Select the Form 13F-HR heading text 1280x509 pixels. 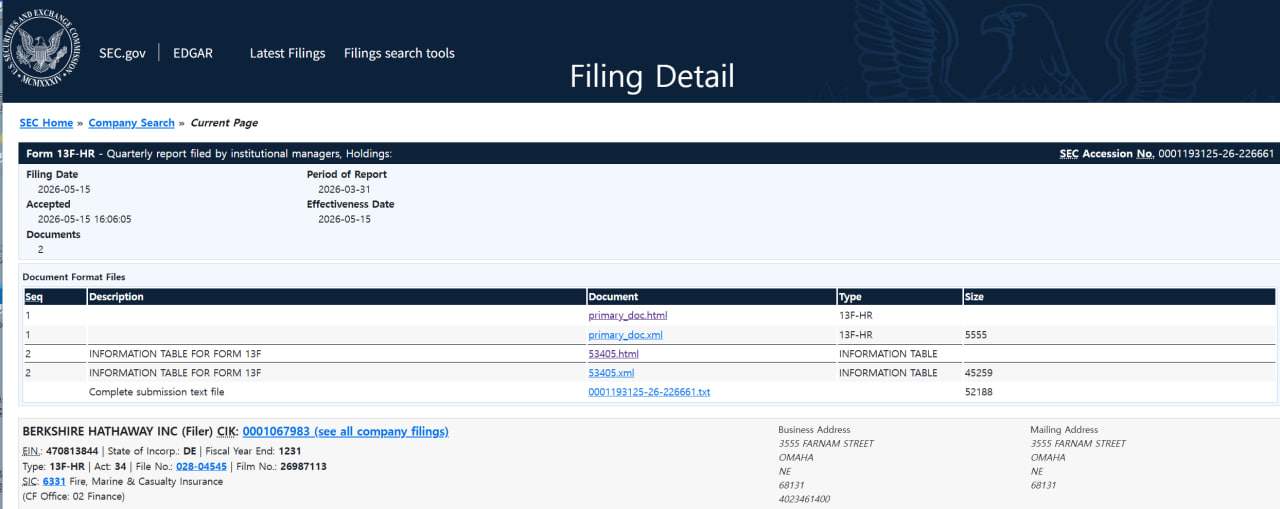pyautogui.click(x=61, y=154)
